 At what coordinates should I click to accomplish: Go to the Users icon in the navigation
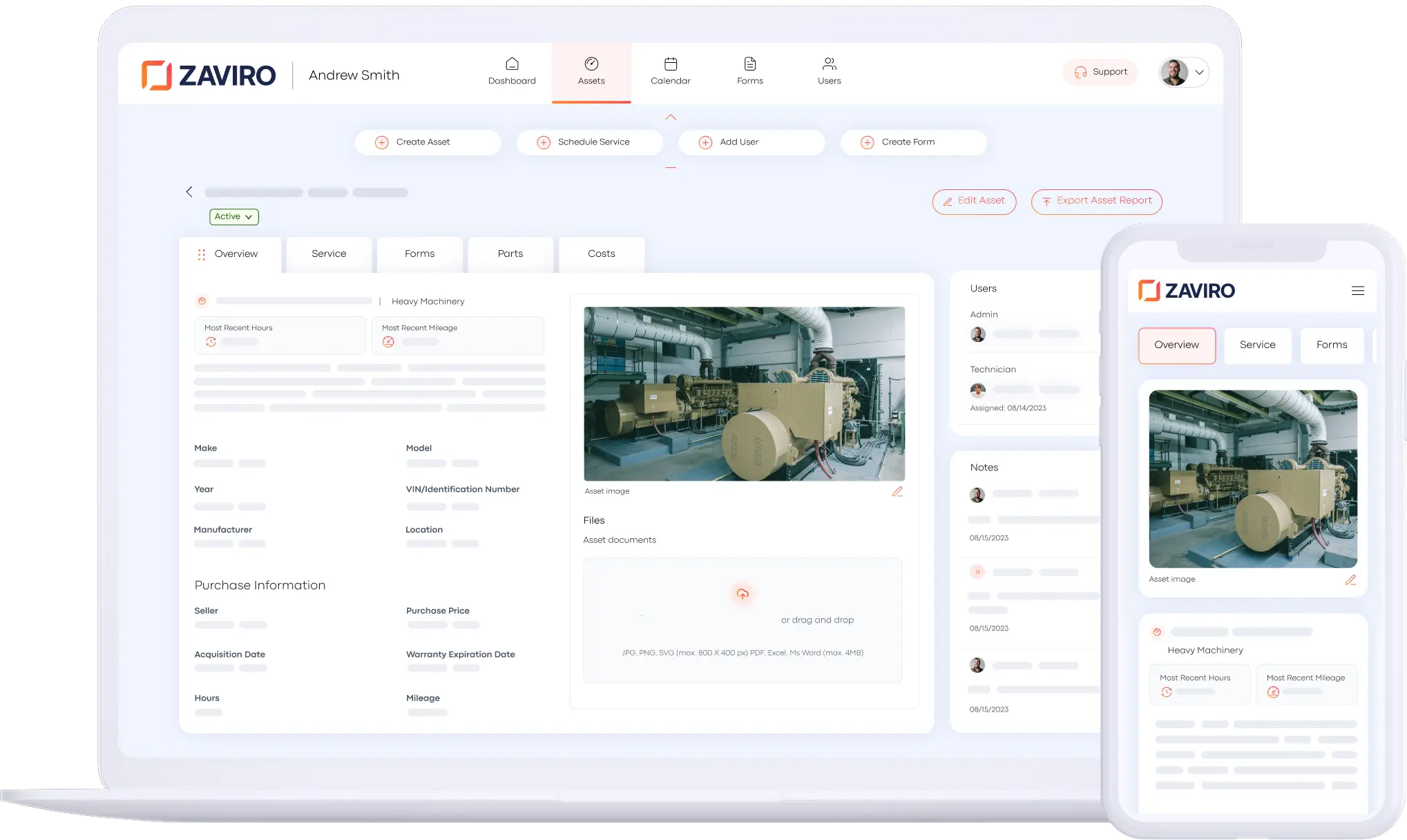point(829,64)
